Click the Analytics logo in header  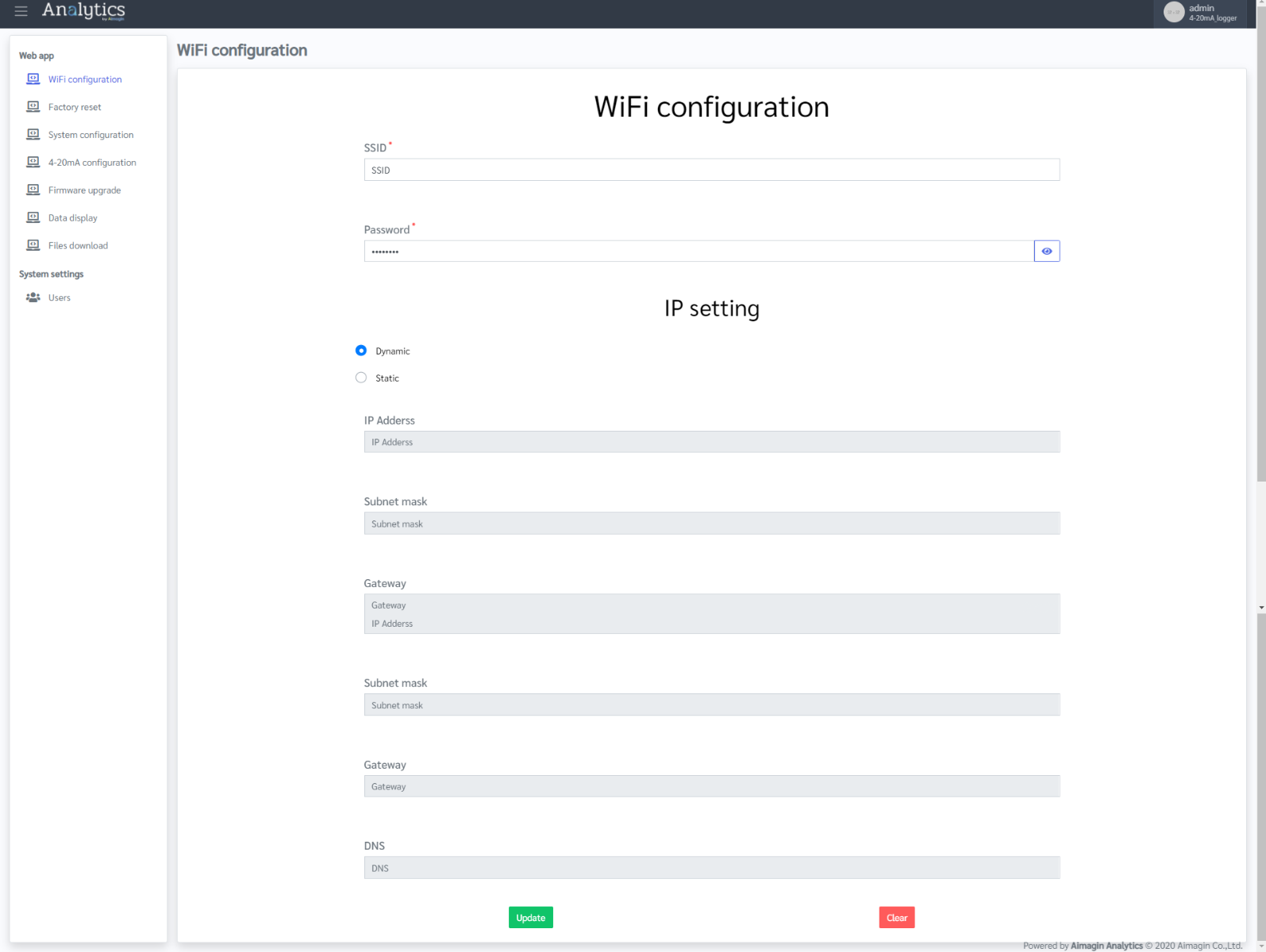pyautogui.click(x=83, y=11)
